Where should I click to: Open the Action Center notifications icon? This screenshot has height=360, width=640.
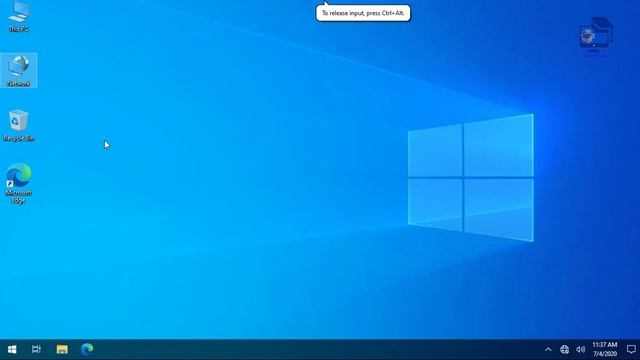tap(631, 349)
